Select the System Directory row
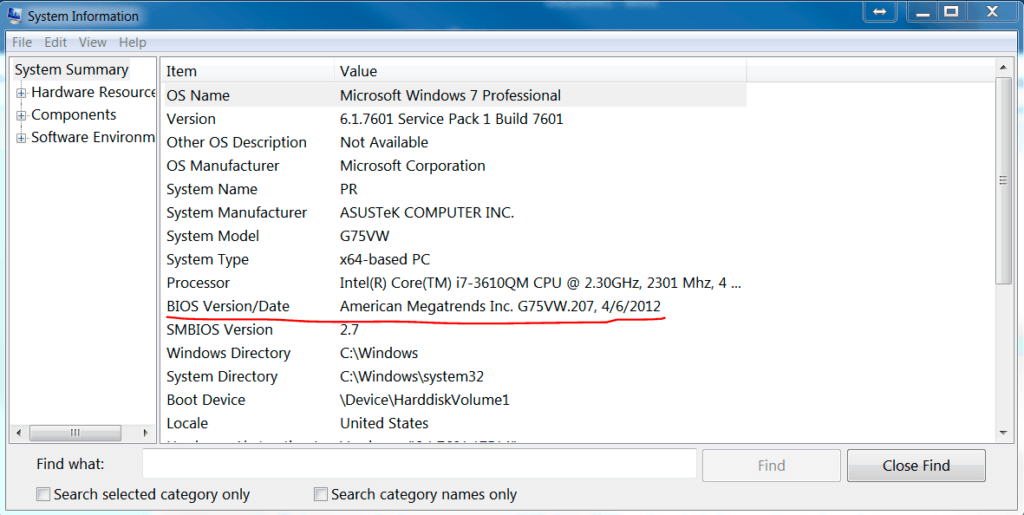 click(x=455, y=377)
